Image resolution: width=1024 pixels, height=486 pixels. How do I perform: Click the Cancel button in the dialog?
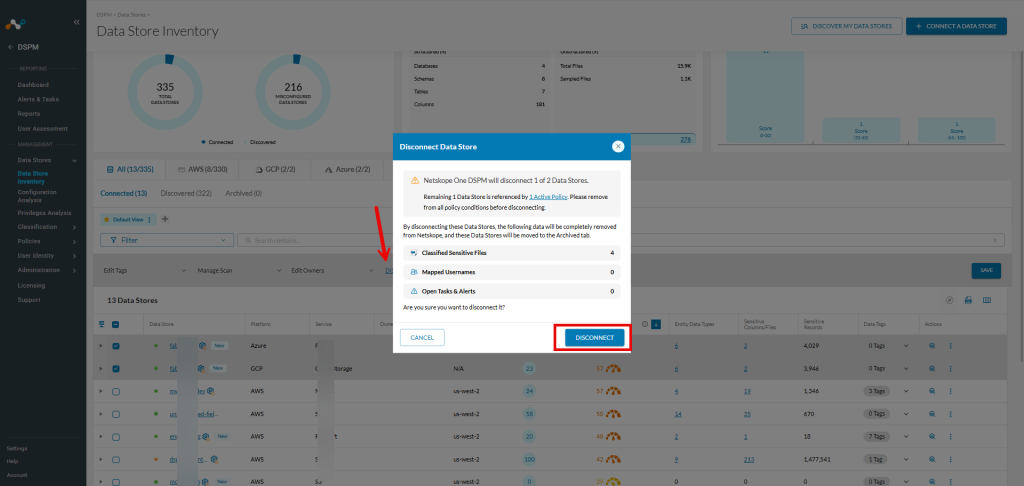click(422, 338)
